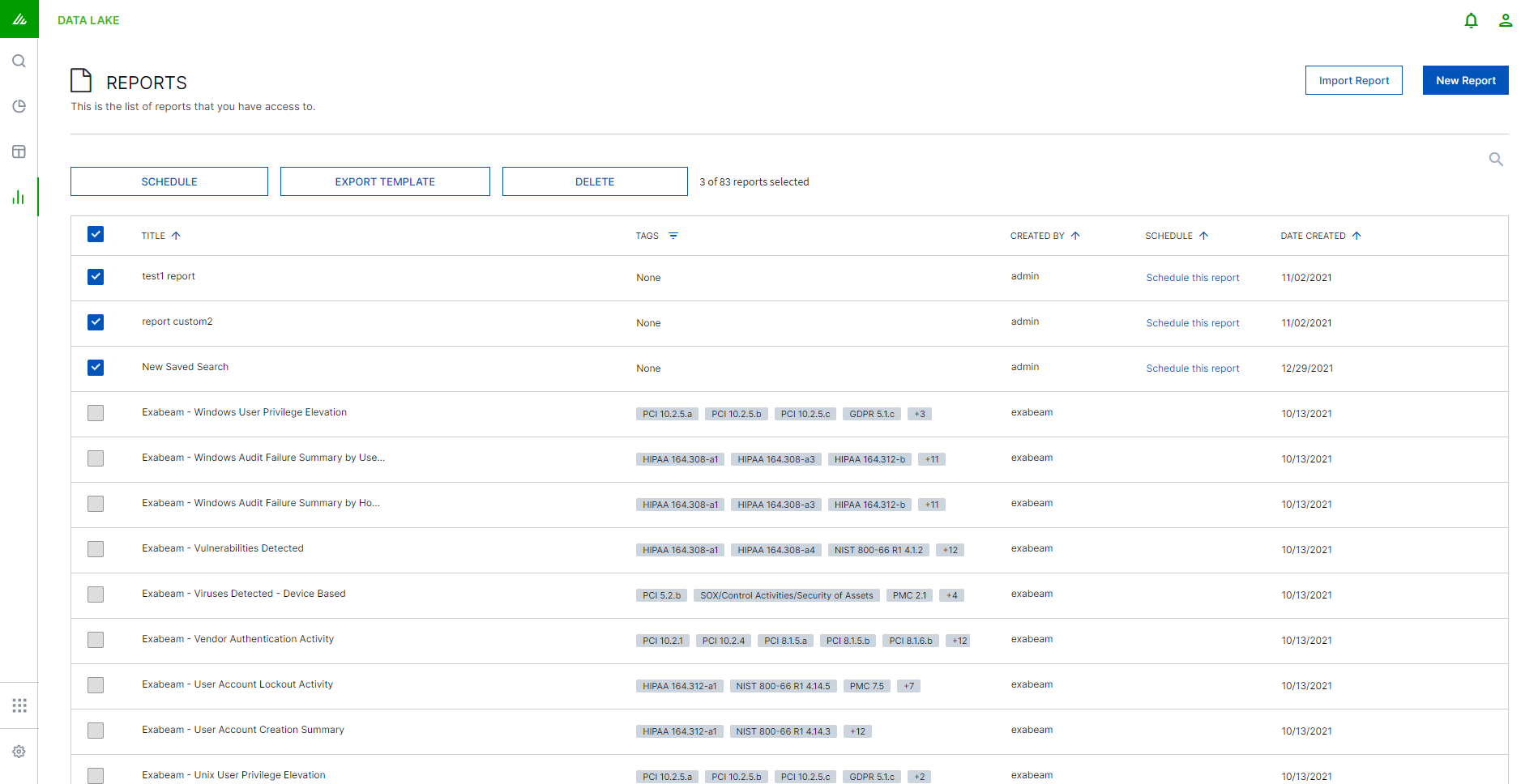Click the 12/29/2021 date cell
Image resolution: width=1538 pixels, height=784 pixels.
point(1307,369)
